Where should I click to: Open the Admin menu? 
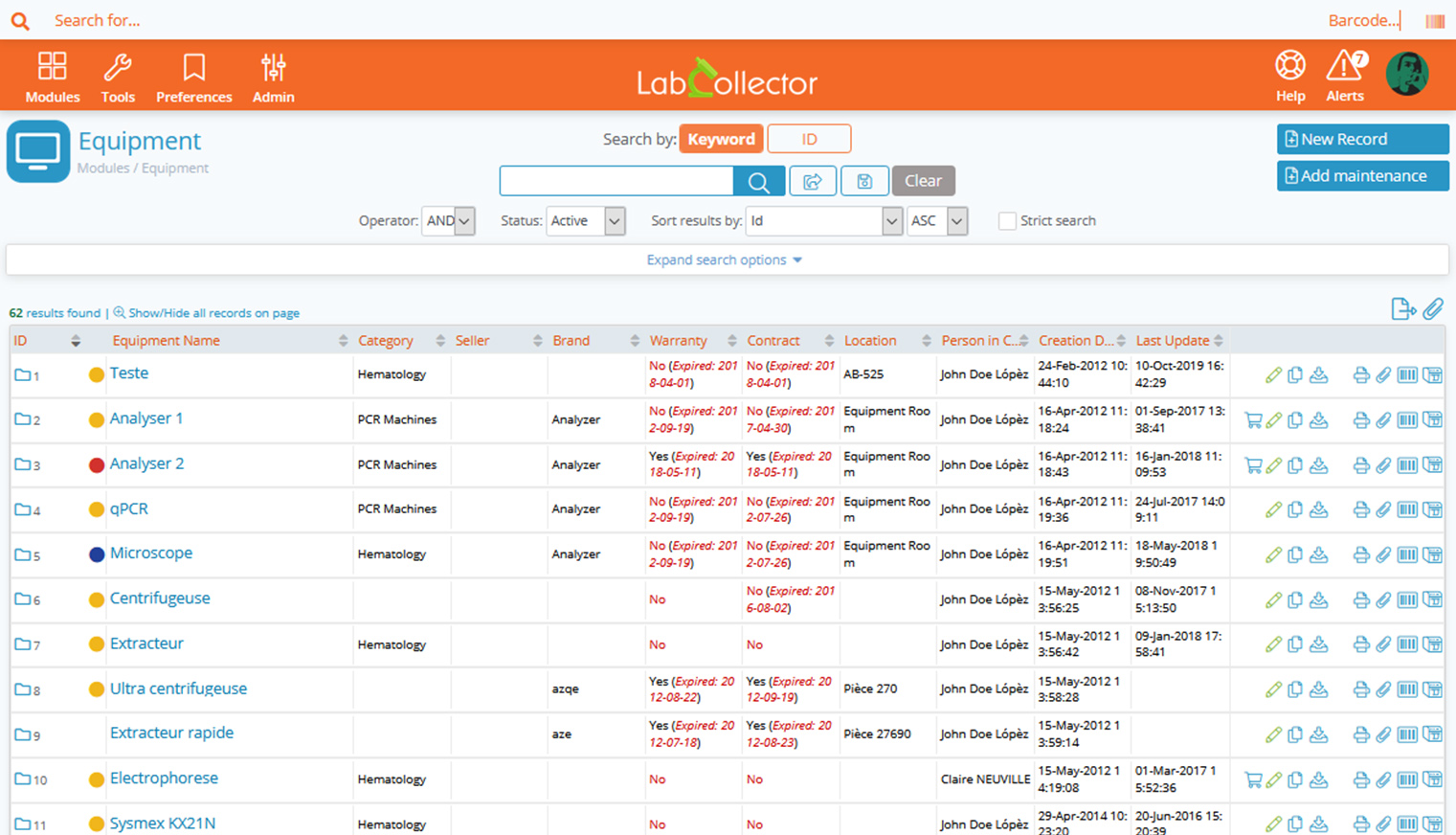tap(274, 77)
